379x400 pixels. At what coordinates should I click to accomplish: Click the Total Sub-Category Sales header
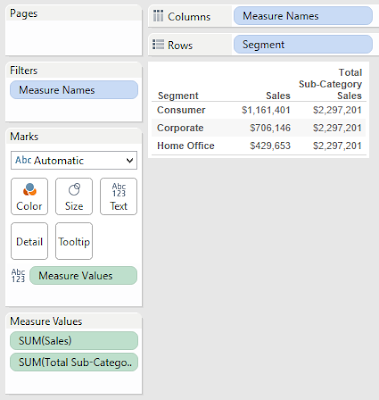[x=330, y=84]
